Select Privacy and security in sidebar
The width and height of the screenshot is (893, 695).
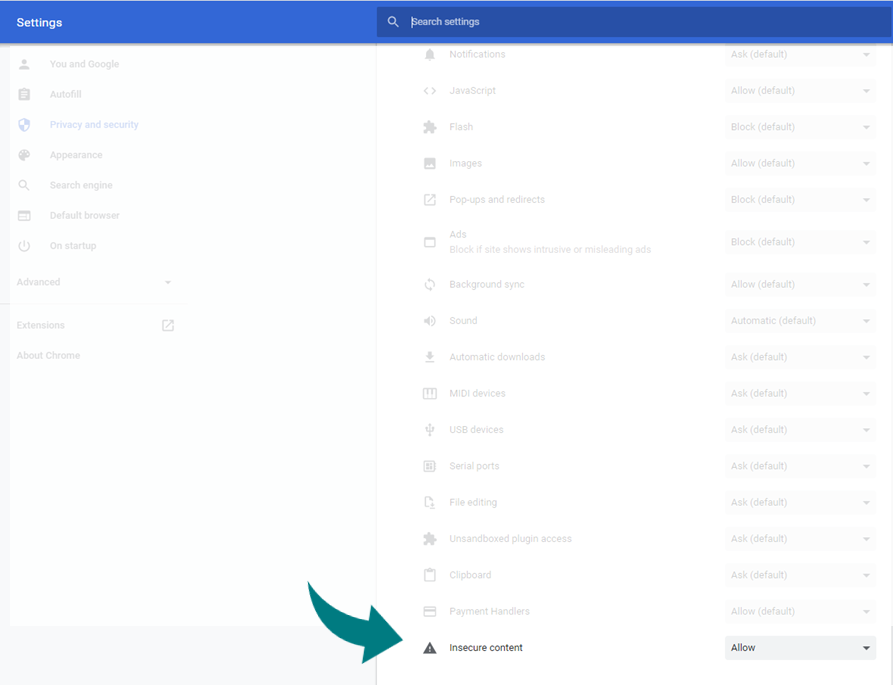pos(94,125)
